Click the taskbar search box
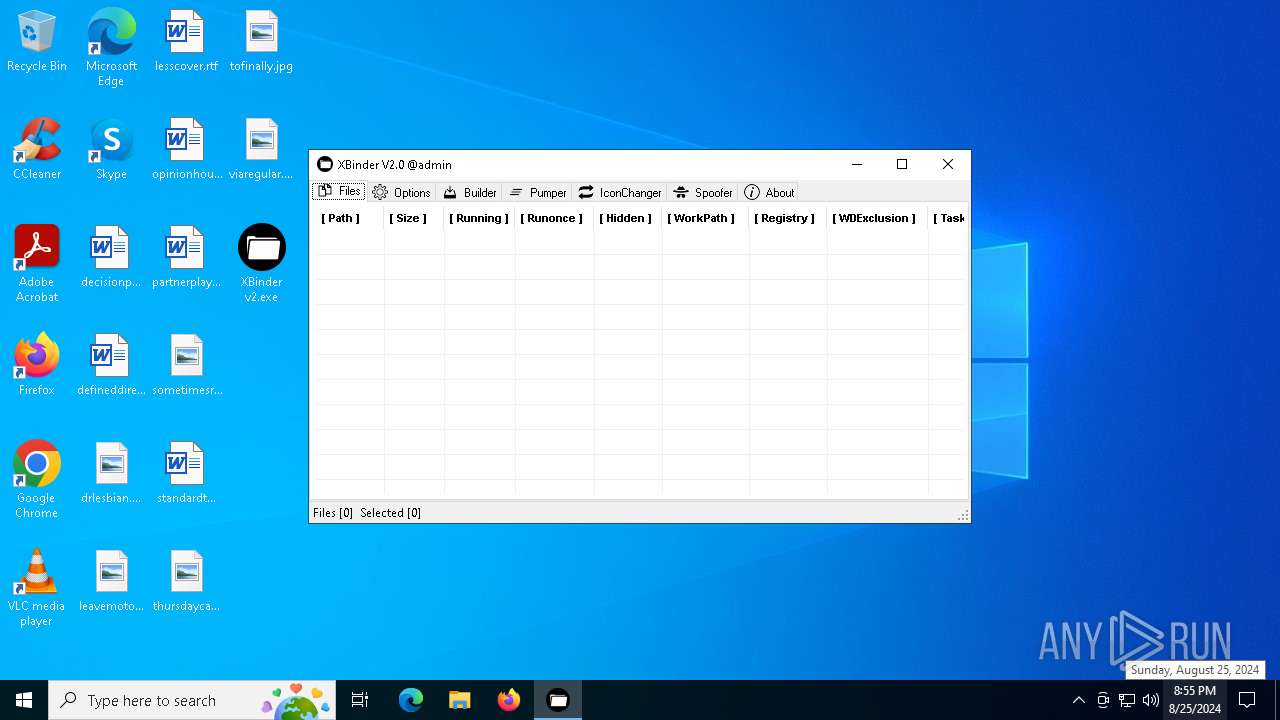The height and width of the screenshot is (720, 1280). (192, 700)
